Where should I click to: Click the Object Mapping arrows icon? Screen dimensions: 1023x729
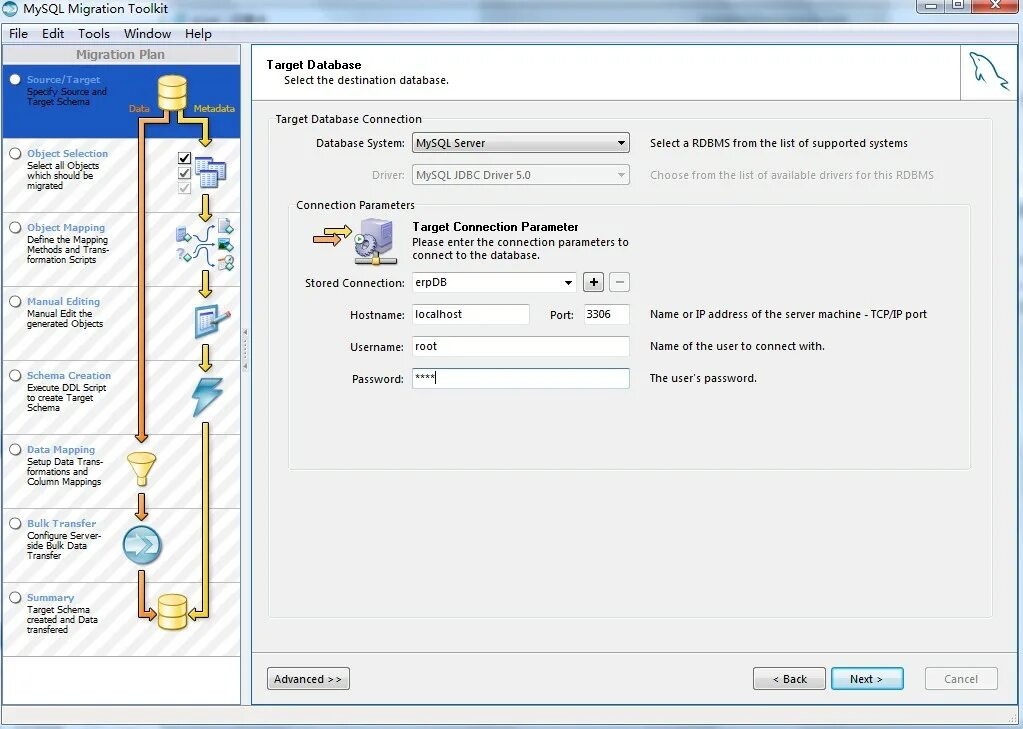[x=205, y=245]
